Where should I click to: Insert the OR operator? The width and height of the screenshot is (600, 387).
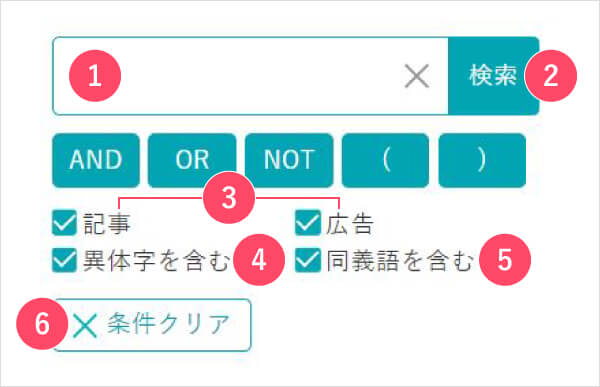tap(192, 160)
